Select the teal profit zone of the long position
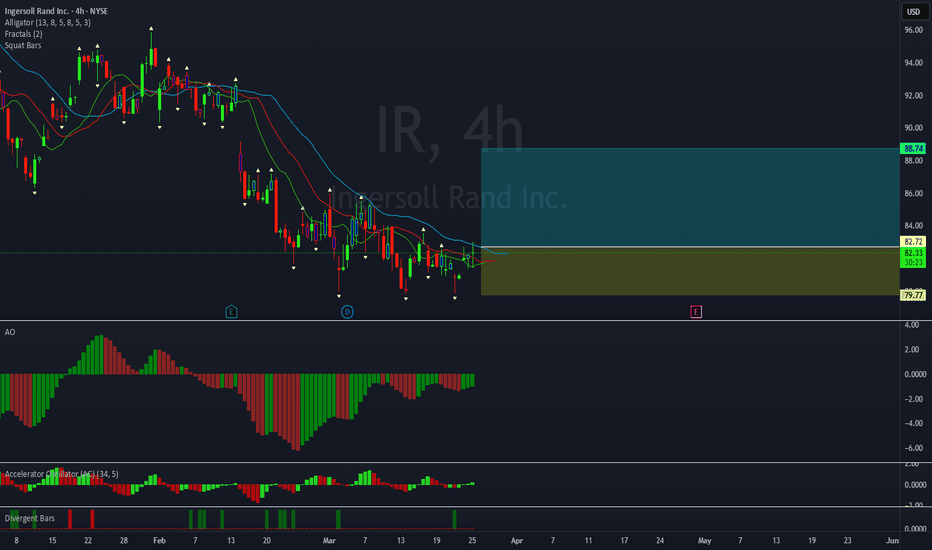932x550 pixels. coord(690,197)
